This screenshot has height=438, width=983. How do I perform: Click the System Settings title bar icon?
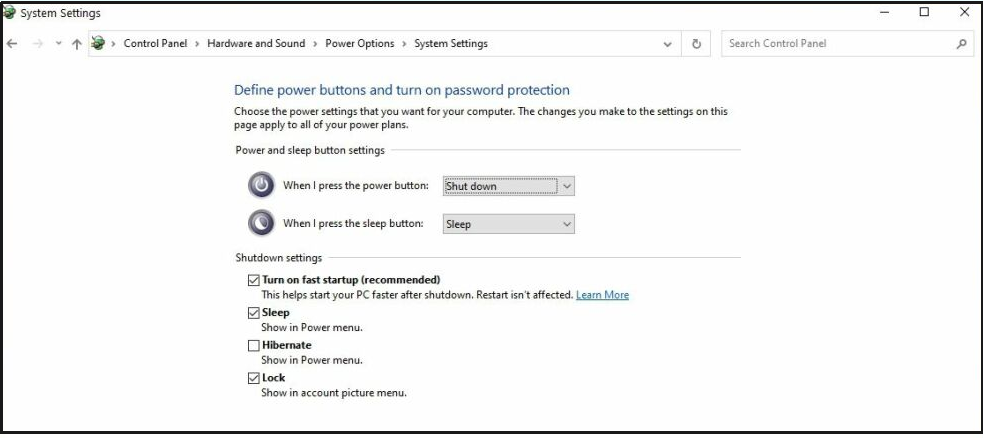pos(10,12)
